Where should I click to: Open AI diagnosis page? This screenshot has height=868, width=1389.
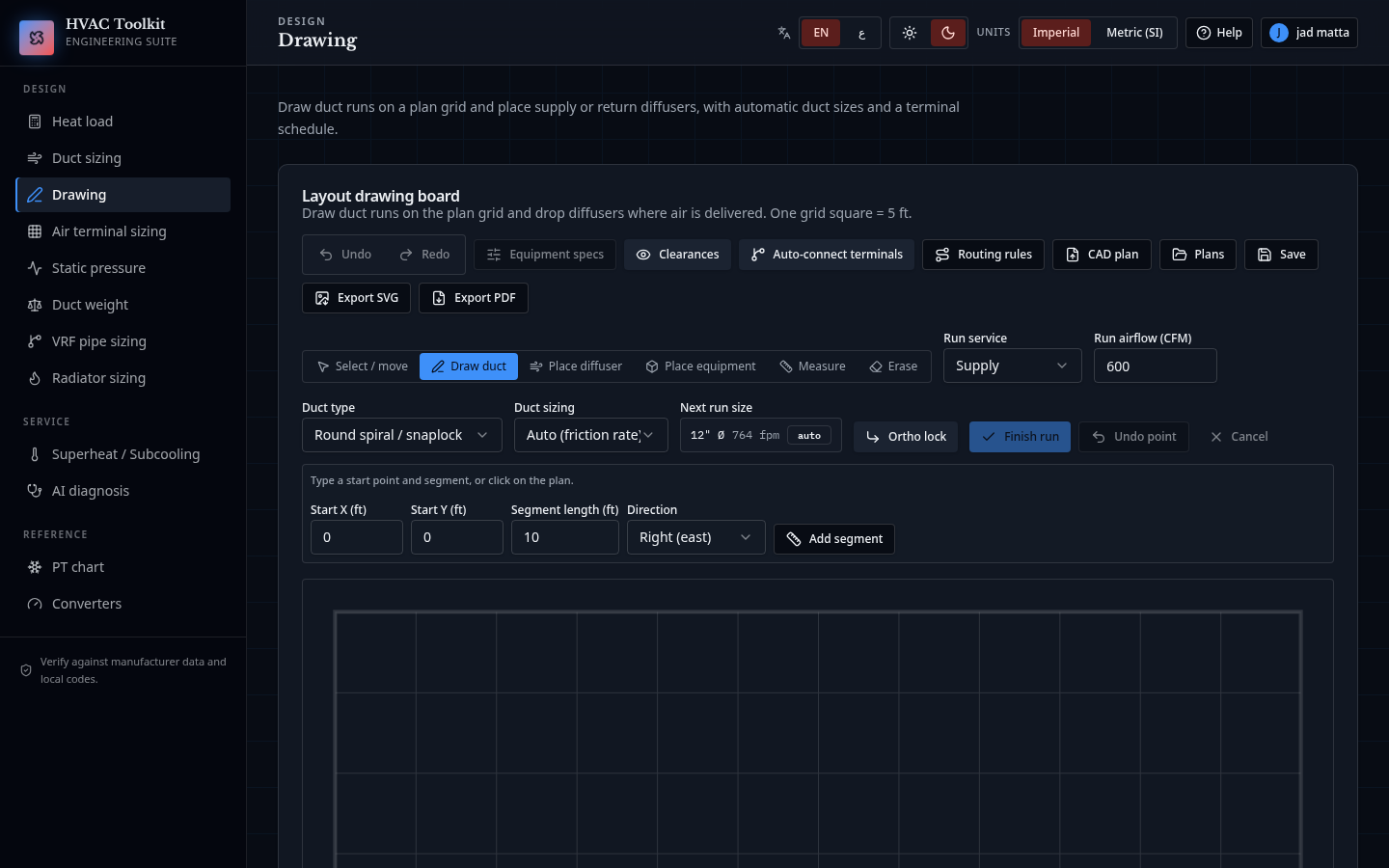pyautogui.click(x=123, y=491)
